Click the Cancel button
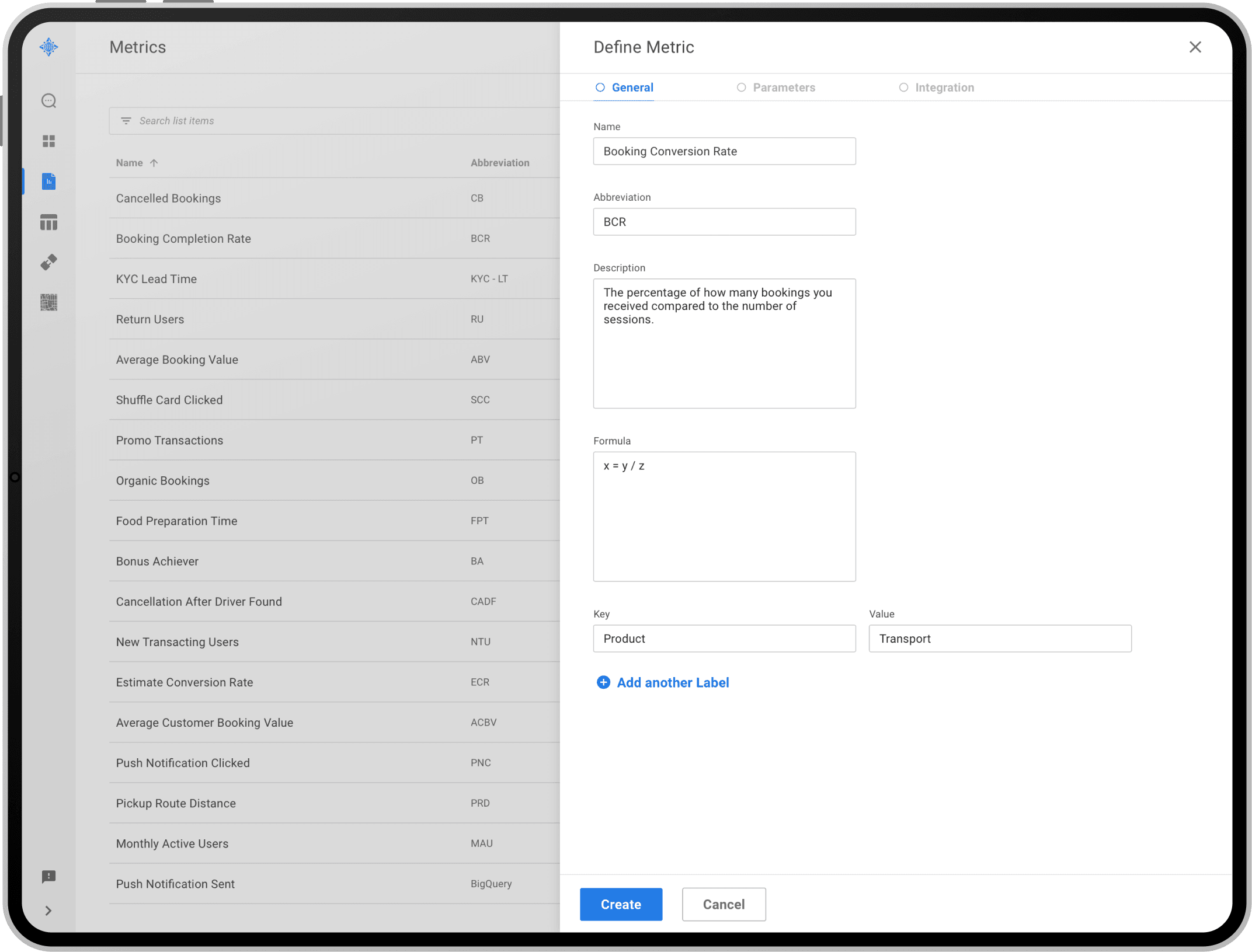Screen dimensions: 1252x952 tap(724, 904)
